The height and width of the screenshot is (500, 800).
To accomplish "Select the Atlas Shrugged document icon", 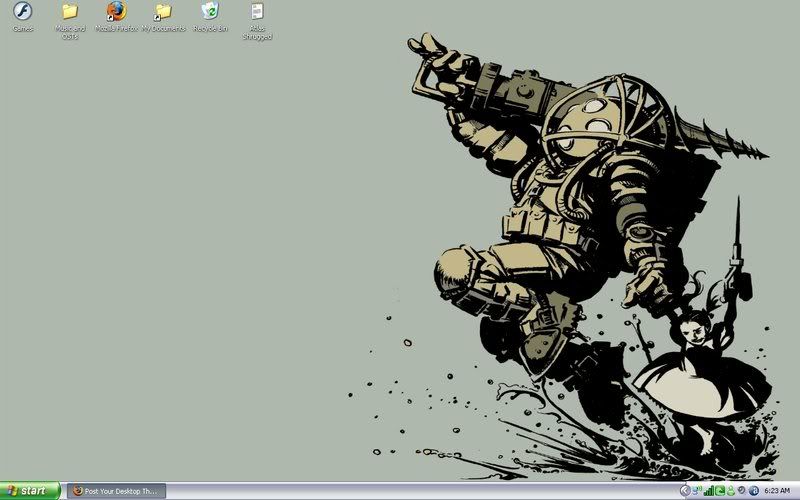I will click(x=257, y=12).
